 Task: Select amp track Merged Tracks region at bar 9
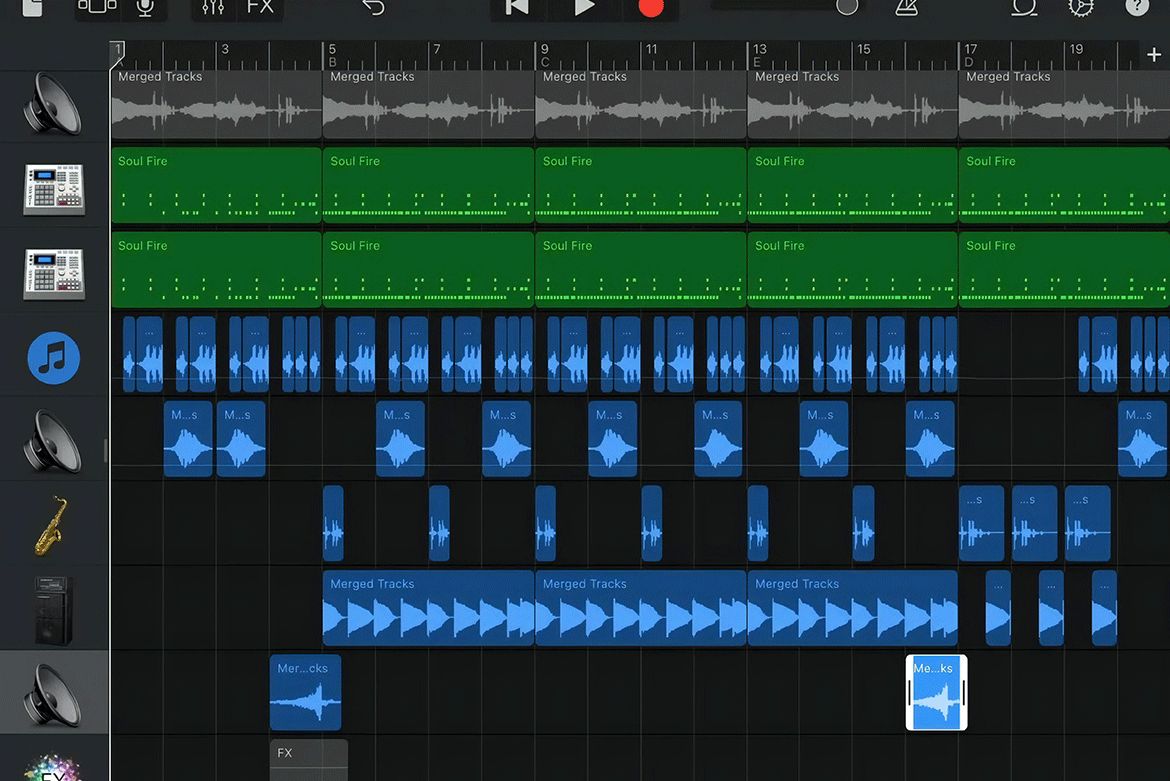(x=641, y=608)
